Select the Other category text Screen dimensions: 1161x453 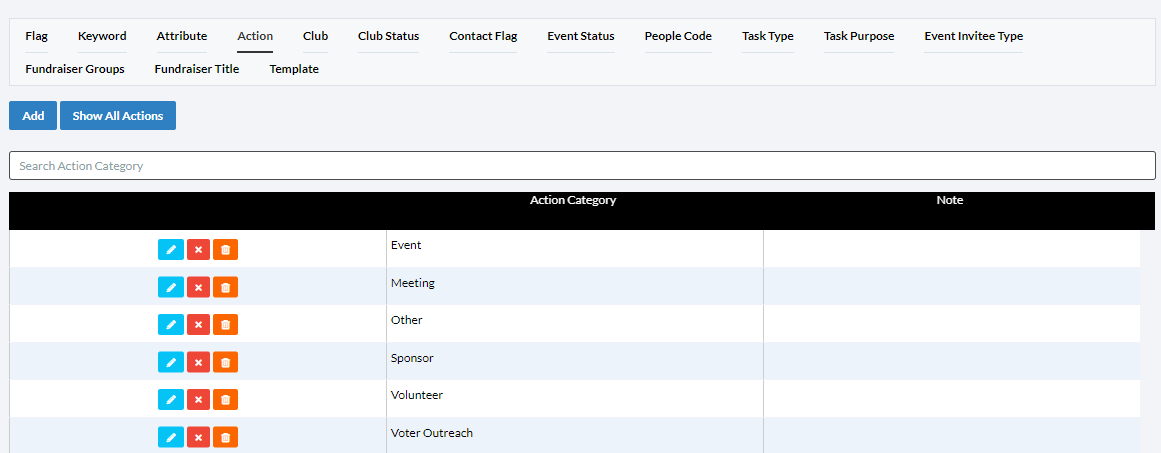pyautogui.click(x=406, y=321)
